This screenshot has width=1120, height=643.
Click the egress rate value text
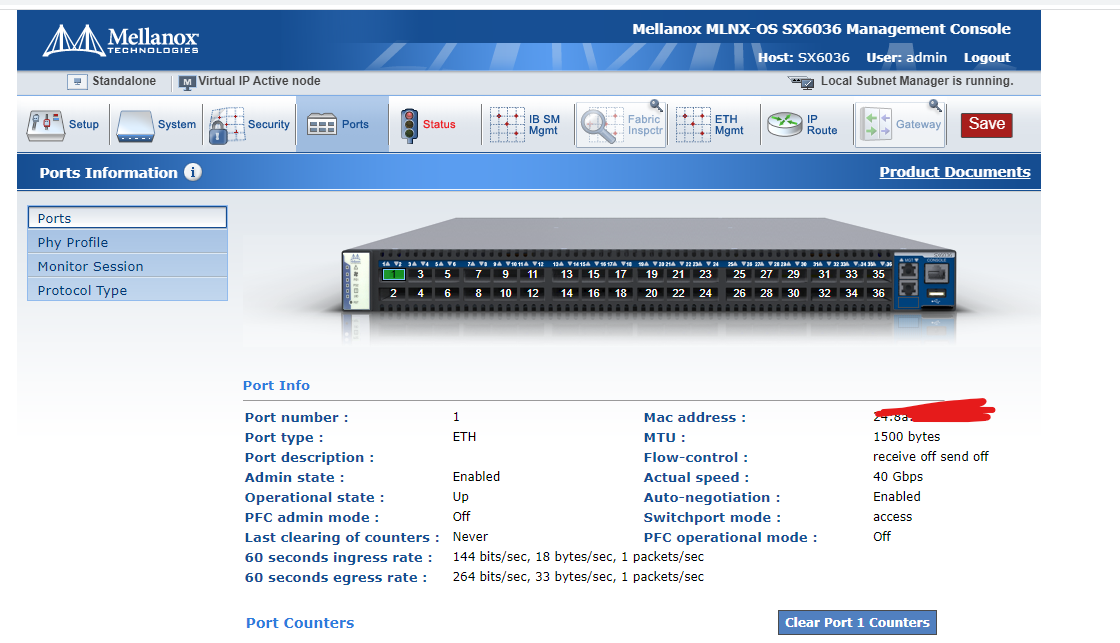(578, 577)
